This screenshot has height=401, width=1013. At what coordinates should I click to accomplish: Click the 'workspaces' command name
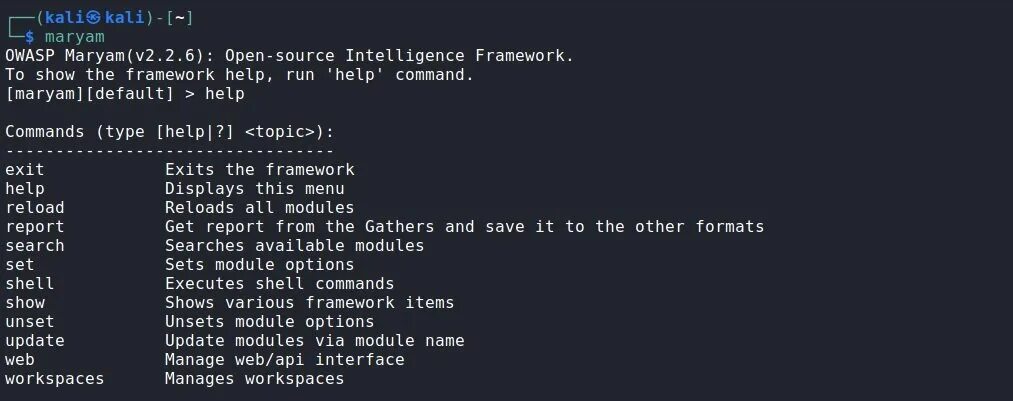coord(55,379)
